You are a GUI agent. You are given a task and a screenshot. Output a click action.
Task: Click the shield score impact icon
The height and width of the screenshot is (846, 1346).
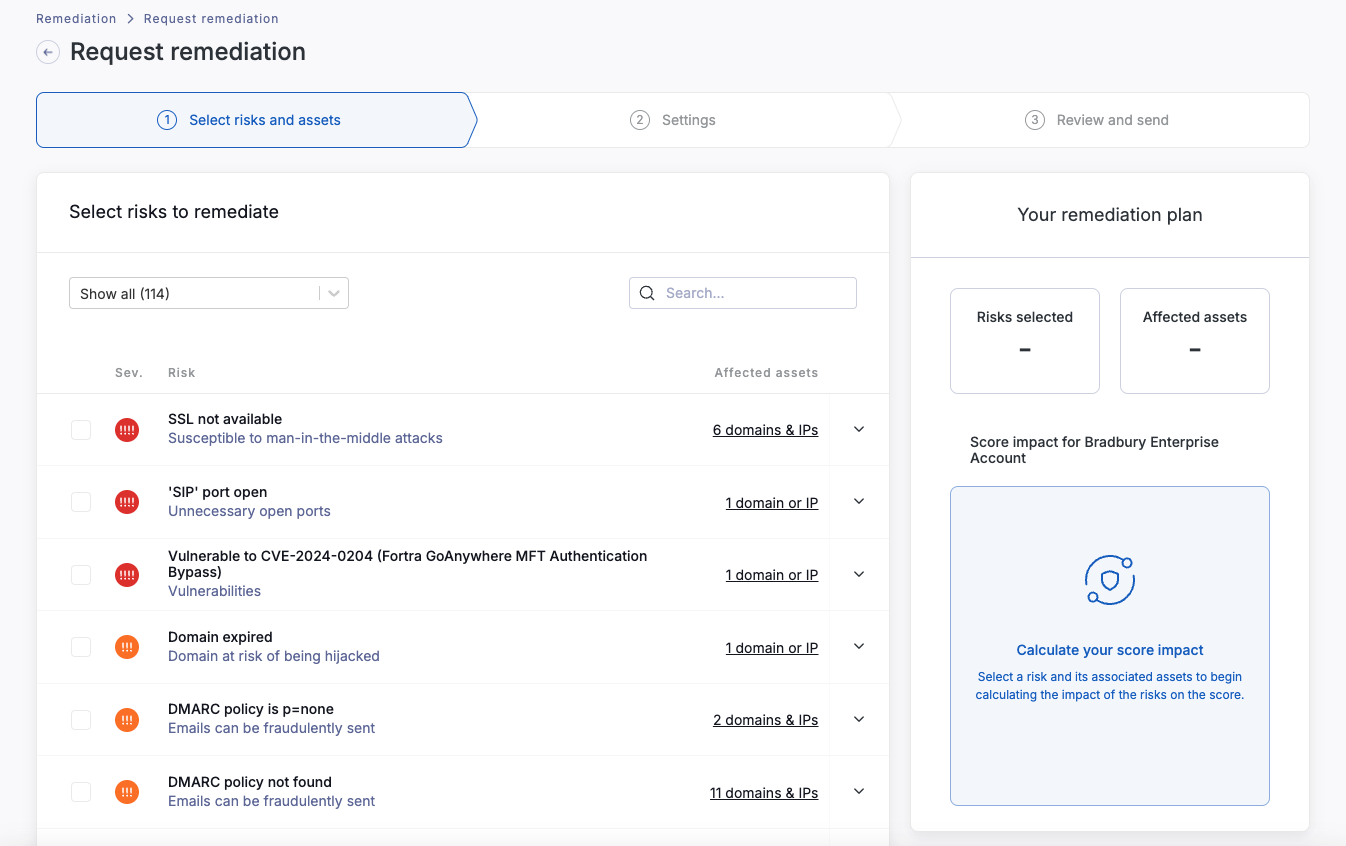(1110, 581)
